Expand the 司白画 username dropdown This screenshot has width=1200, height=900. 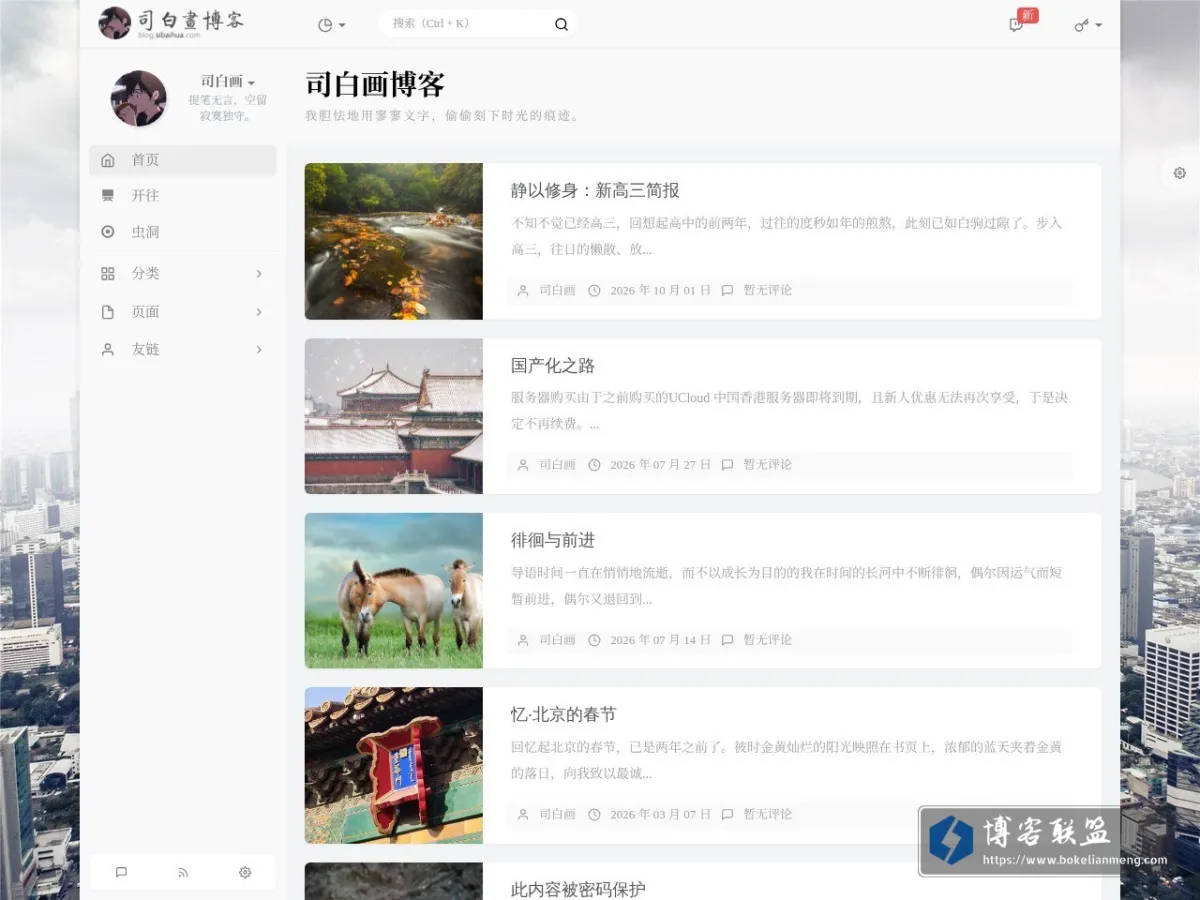pos(228,81)
